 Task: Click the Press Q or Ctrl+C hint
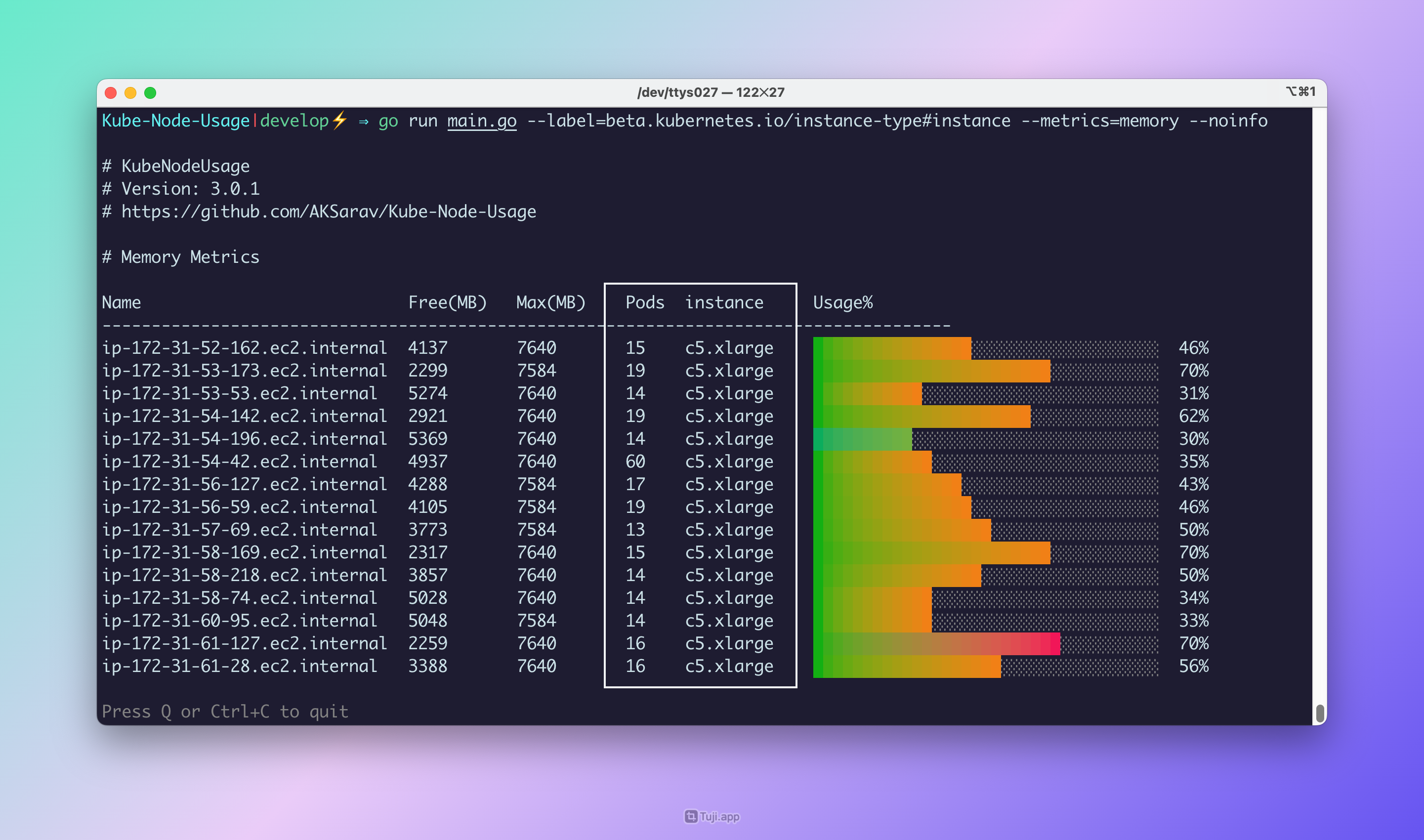225,712
